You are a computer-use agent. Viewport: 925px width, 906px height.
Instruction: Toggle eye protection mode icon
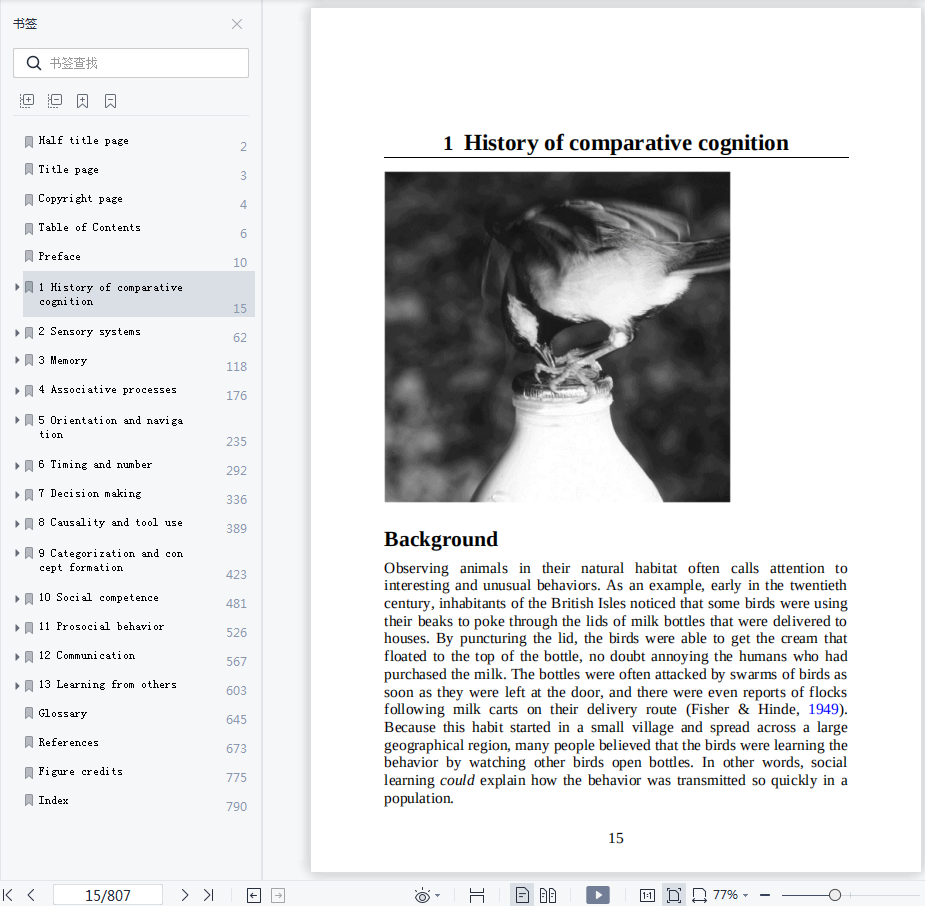tap(422, 895)
